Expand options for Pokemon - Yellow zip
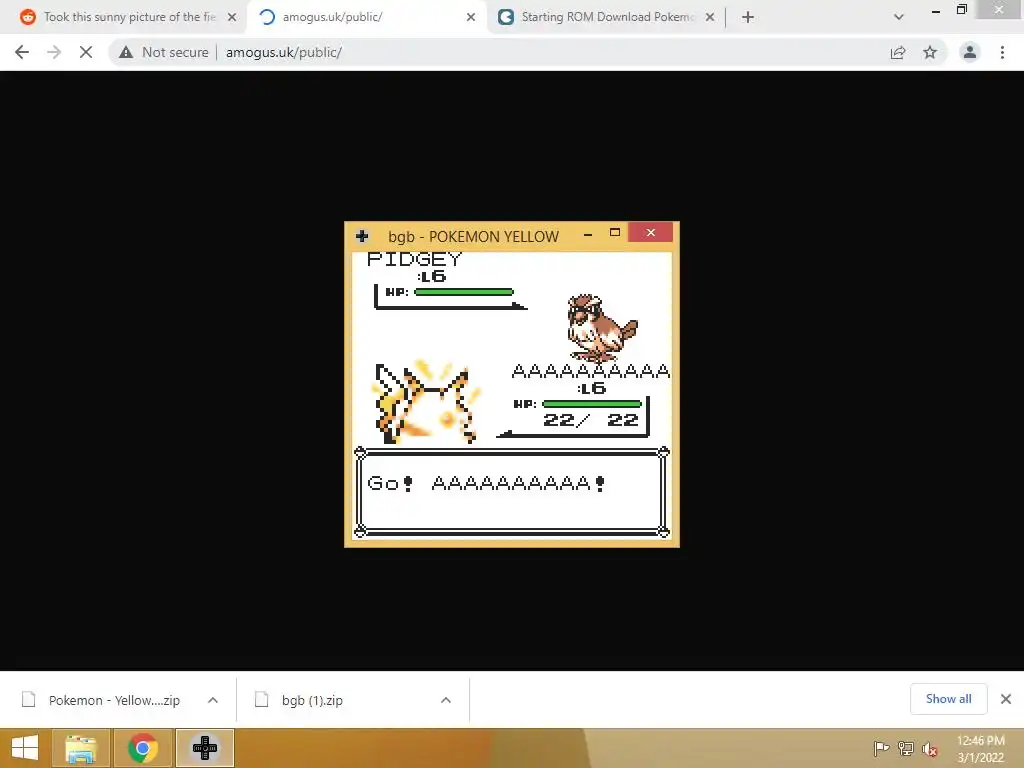 coord(213,700)
